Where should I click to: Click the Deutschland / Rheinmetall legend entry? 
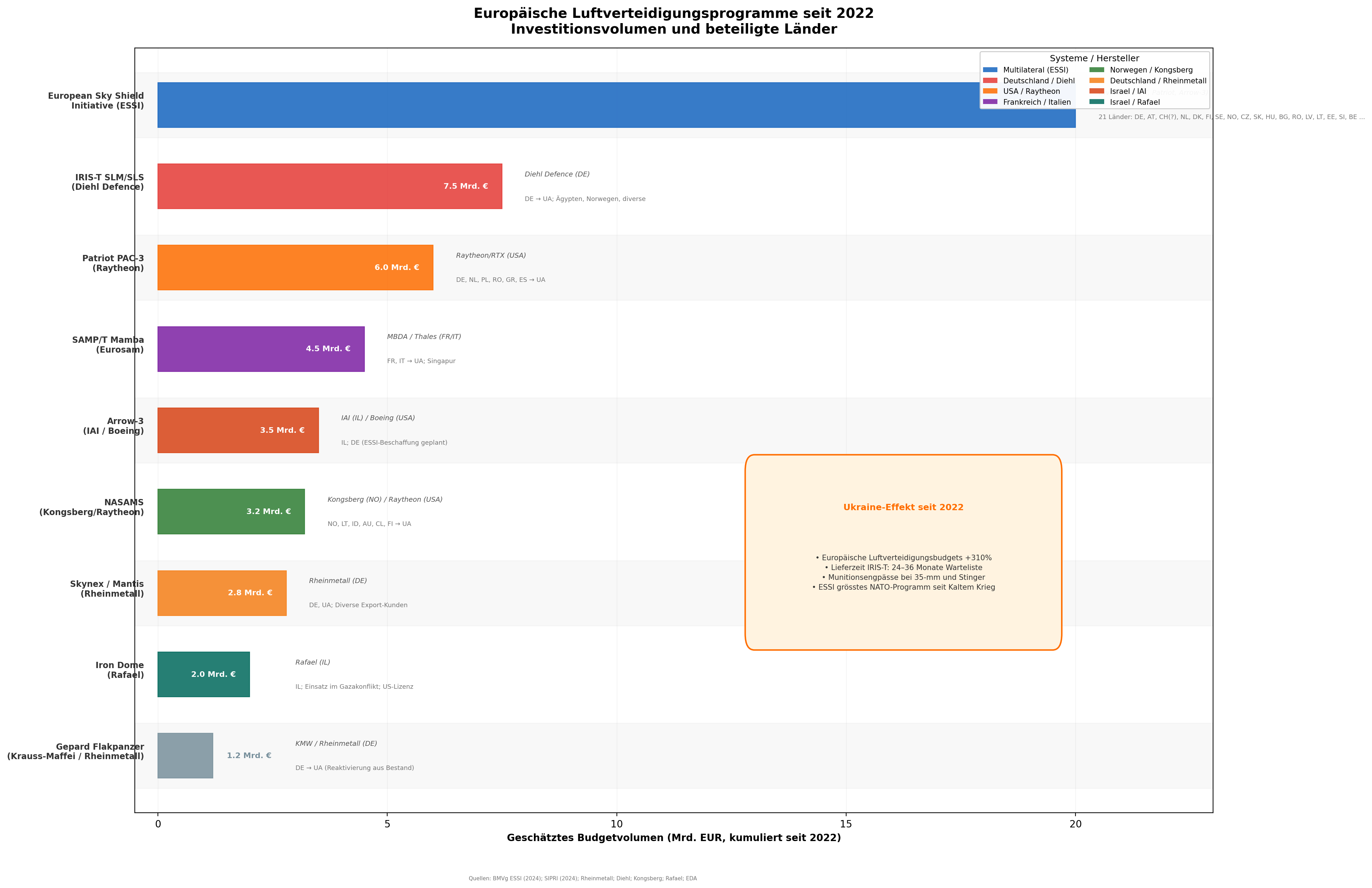(x=1157, y=81)
